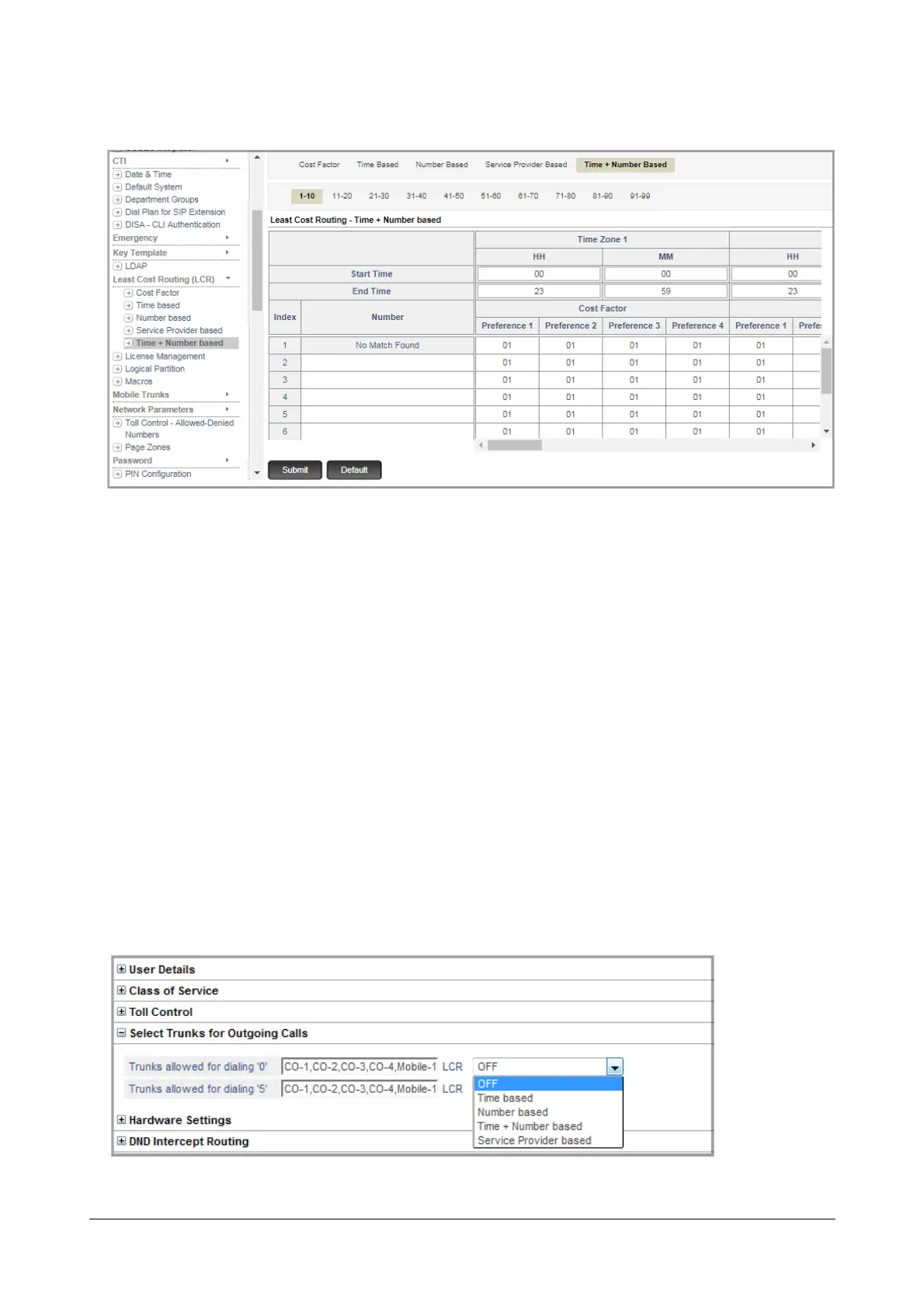Open Macros sidebar item
The image size is (924, 1308).
pyautogui.click(x=138, y=381)
